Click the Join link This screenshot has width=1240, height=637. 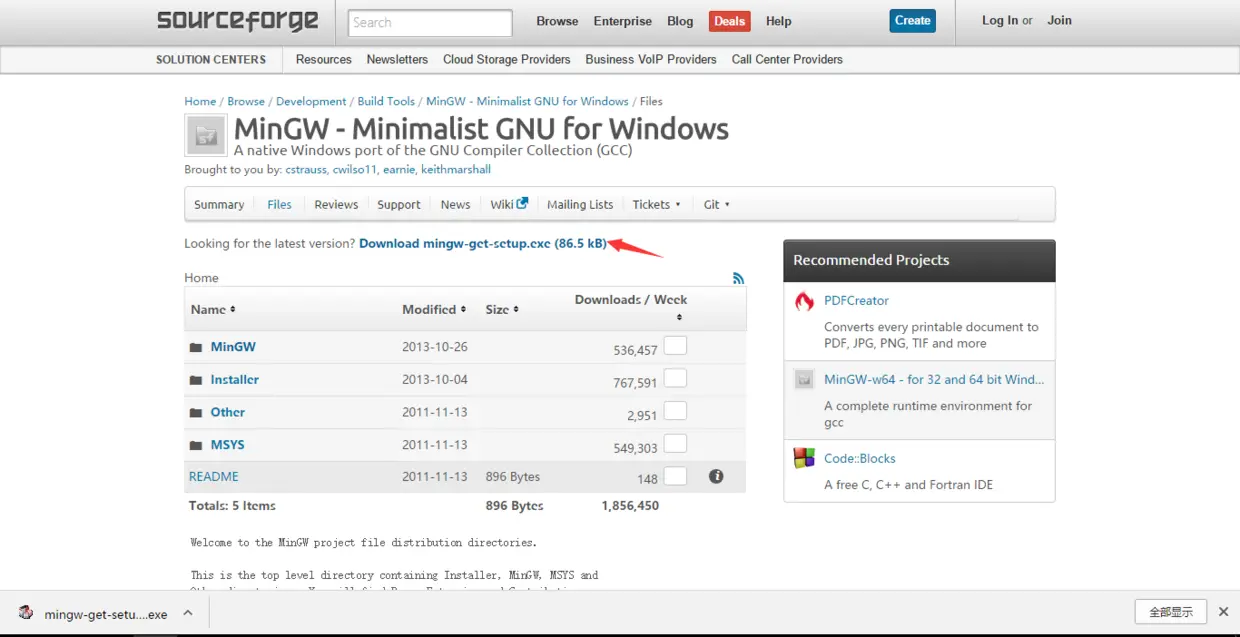pyautogui.click(x=1059, y=20)
